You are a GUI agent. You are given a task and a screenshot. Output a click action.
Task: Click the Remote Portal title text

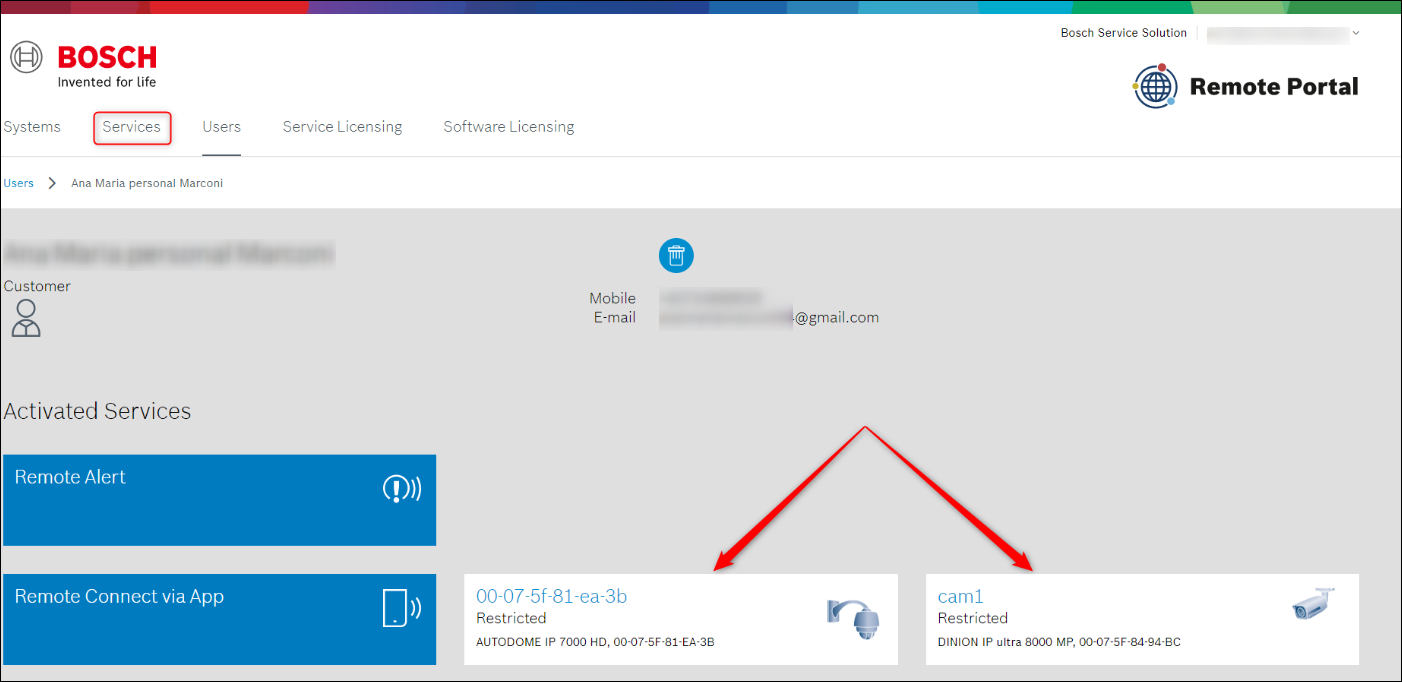1274,87
